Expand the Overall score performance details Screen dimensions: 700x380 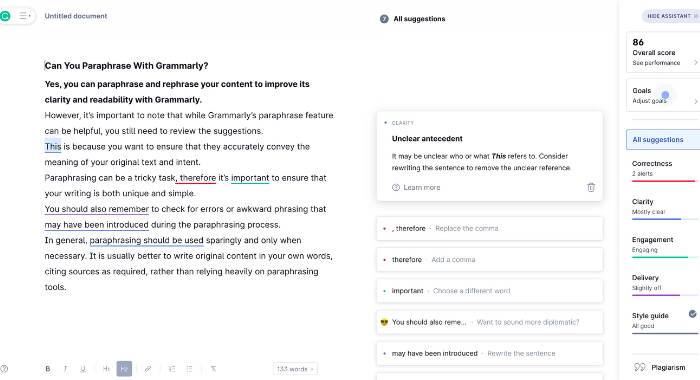pos(663,52)
